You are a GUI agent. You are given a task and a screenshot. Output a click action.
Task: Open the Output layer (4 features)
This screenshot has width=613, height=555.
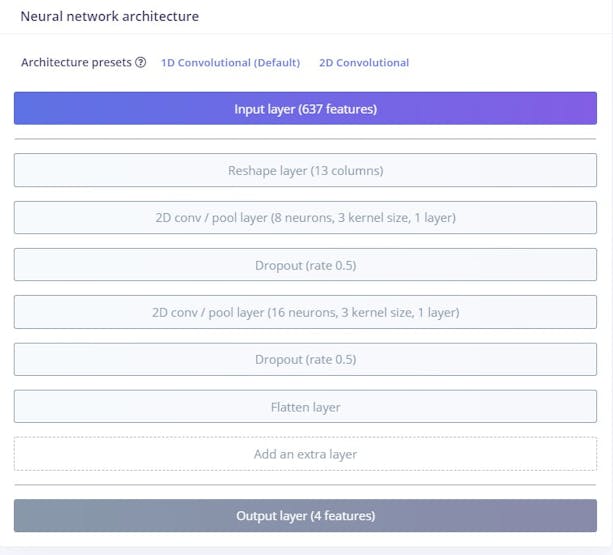305,516
